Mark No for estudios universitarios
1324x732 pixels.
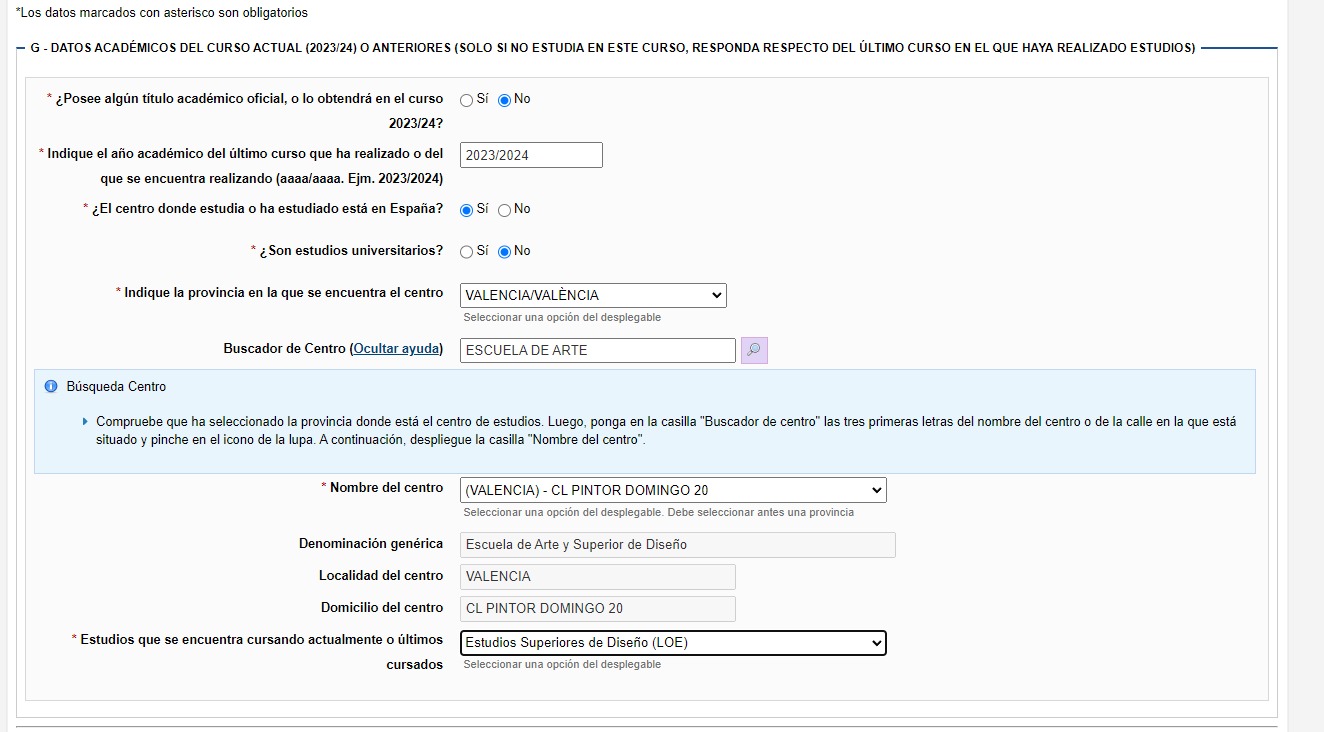pyautogui.click(x=504, y=252)
